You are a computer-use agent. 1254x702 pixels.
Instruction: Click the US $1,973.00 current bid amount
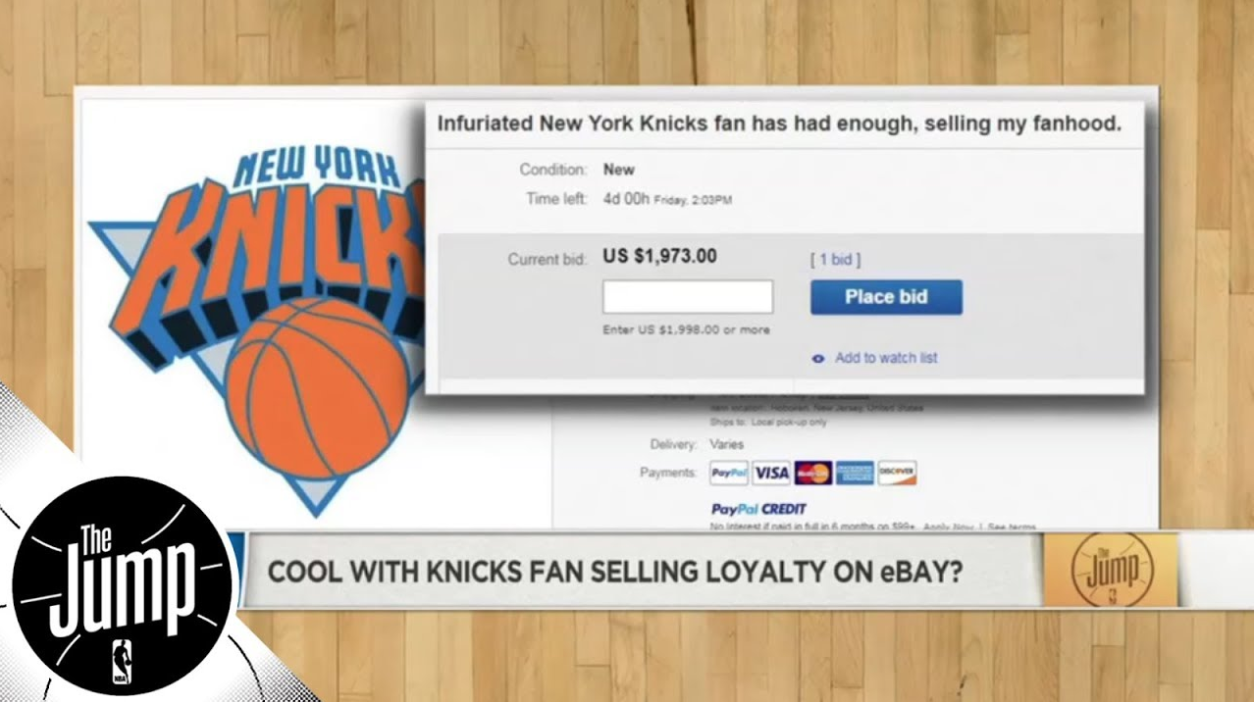coord(660,256)
